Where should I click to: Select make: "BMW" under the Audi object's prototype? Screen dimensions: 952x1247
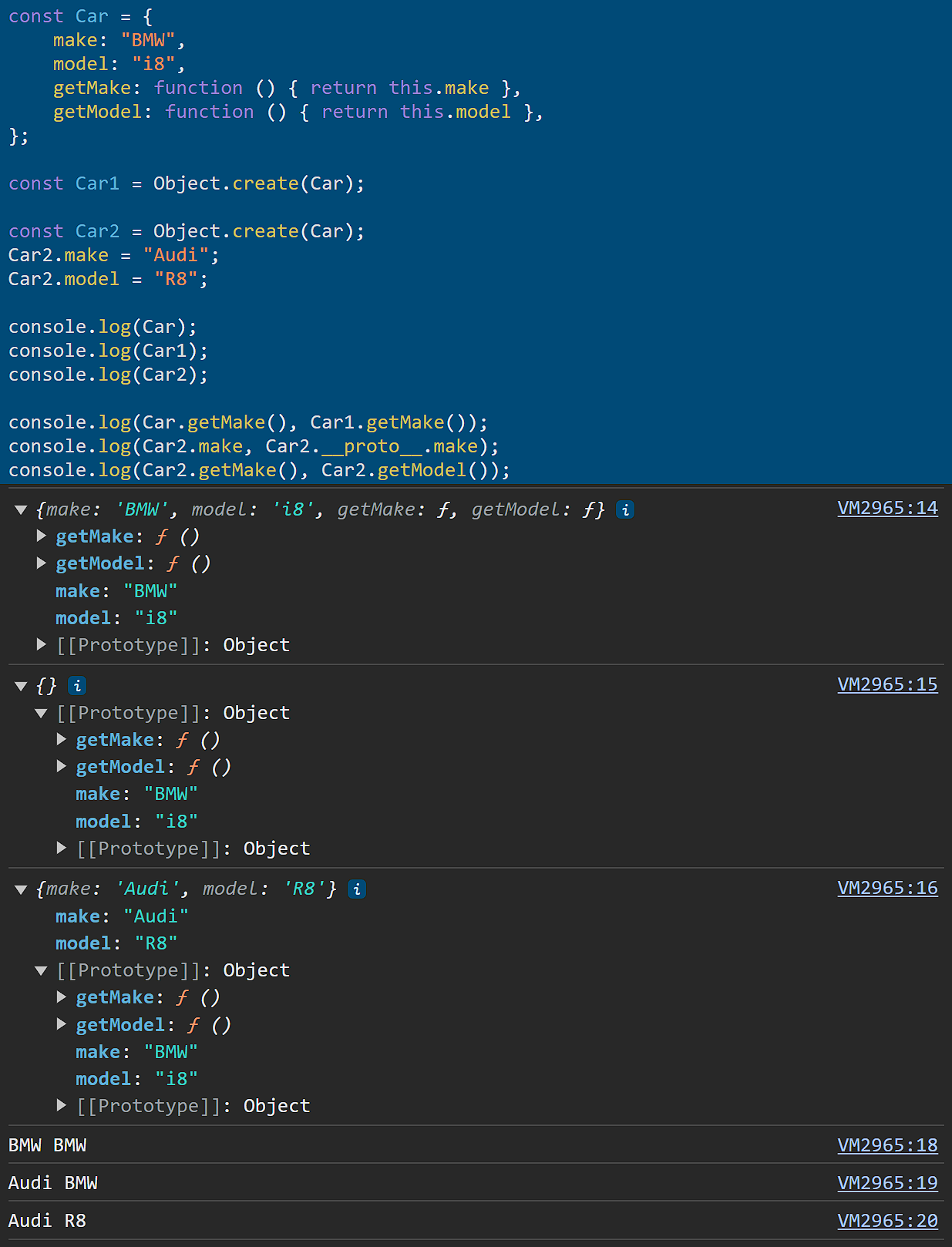[x=136, y=1052]
